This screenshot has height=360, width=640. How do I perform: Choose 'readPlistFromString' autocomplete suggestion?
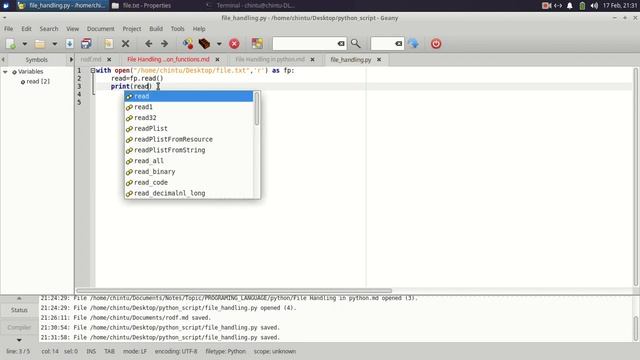pyautogui.click(x=189, y=150)
